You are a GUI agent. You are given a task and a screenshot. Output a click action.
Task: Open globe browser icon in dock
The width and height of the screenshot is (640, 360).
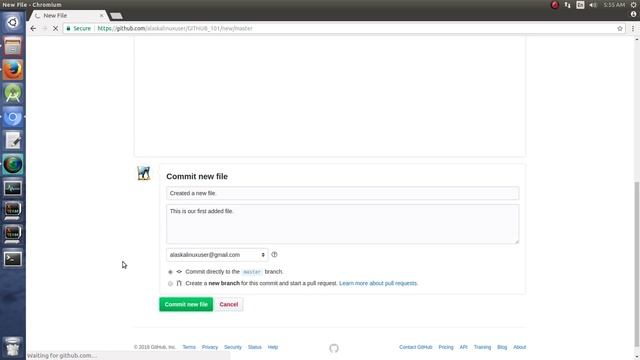point(13,164)
